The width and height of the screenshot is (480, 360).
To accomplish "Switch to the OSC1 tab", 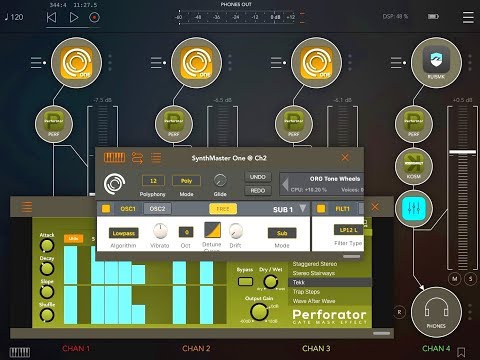I will click(x=128, y=209).
